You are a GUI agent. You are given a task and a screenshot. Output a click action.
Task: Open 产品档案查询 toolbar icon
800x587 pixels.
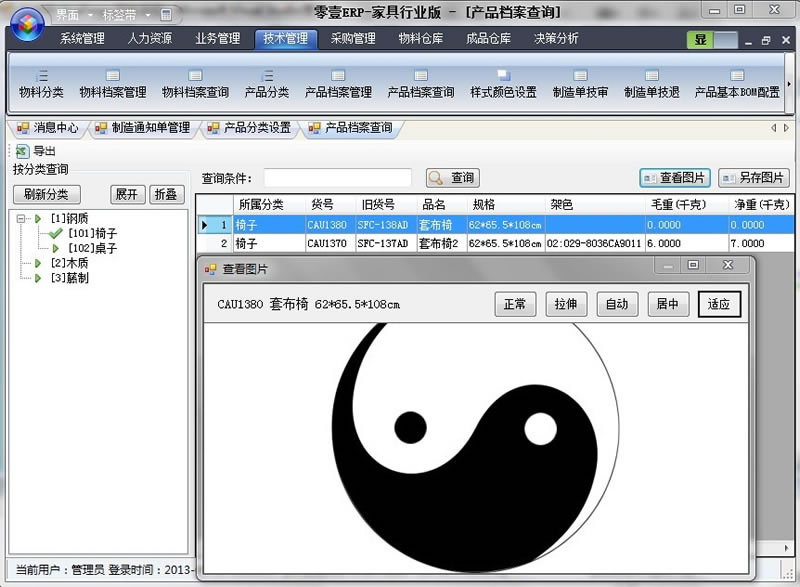(421, 85)
